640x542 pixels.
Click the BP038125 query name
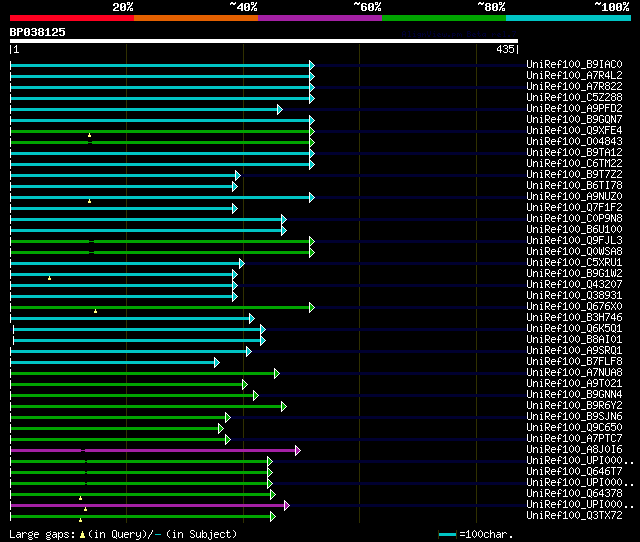pyautogui.click(x=38, y=32)
